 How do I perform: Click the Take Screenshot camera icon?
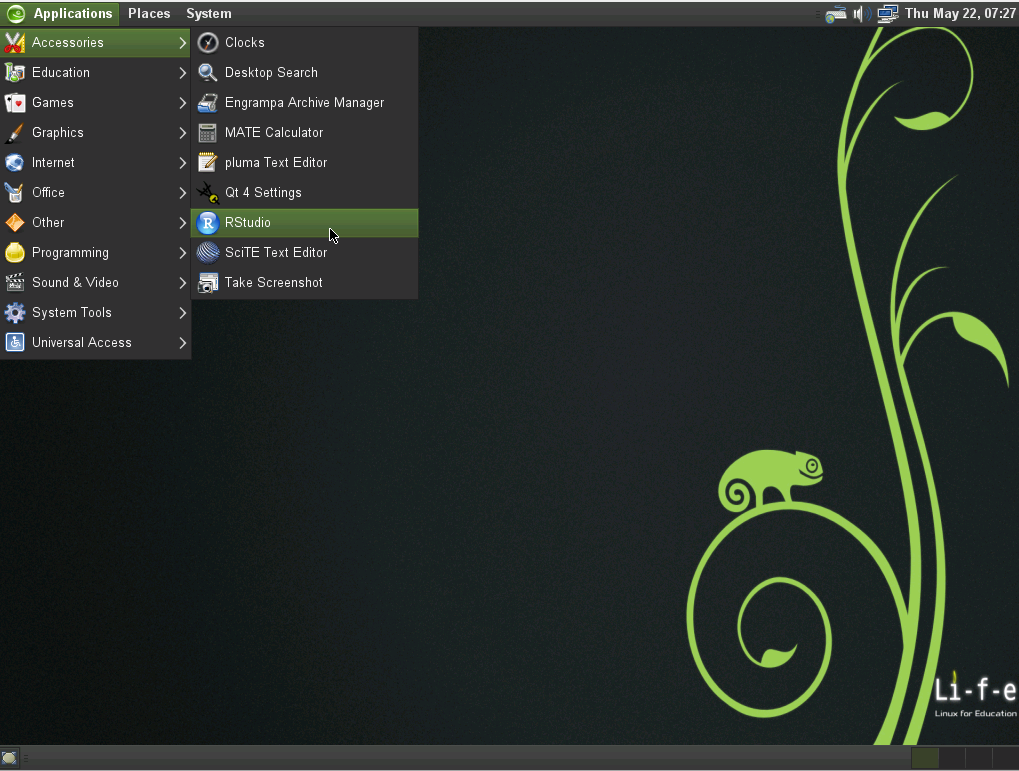pyautogui.click(x=208, y=283)
